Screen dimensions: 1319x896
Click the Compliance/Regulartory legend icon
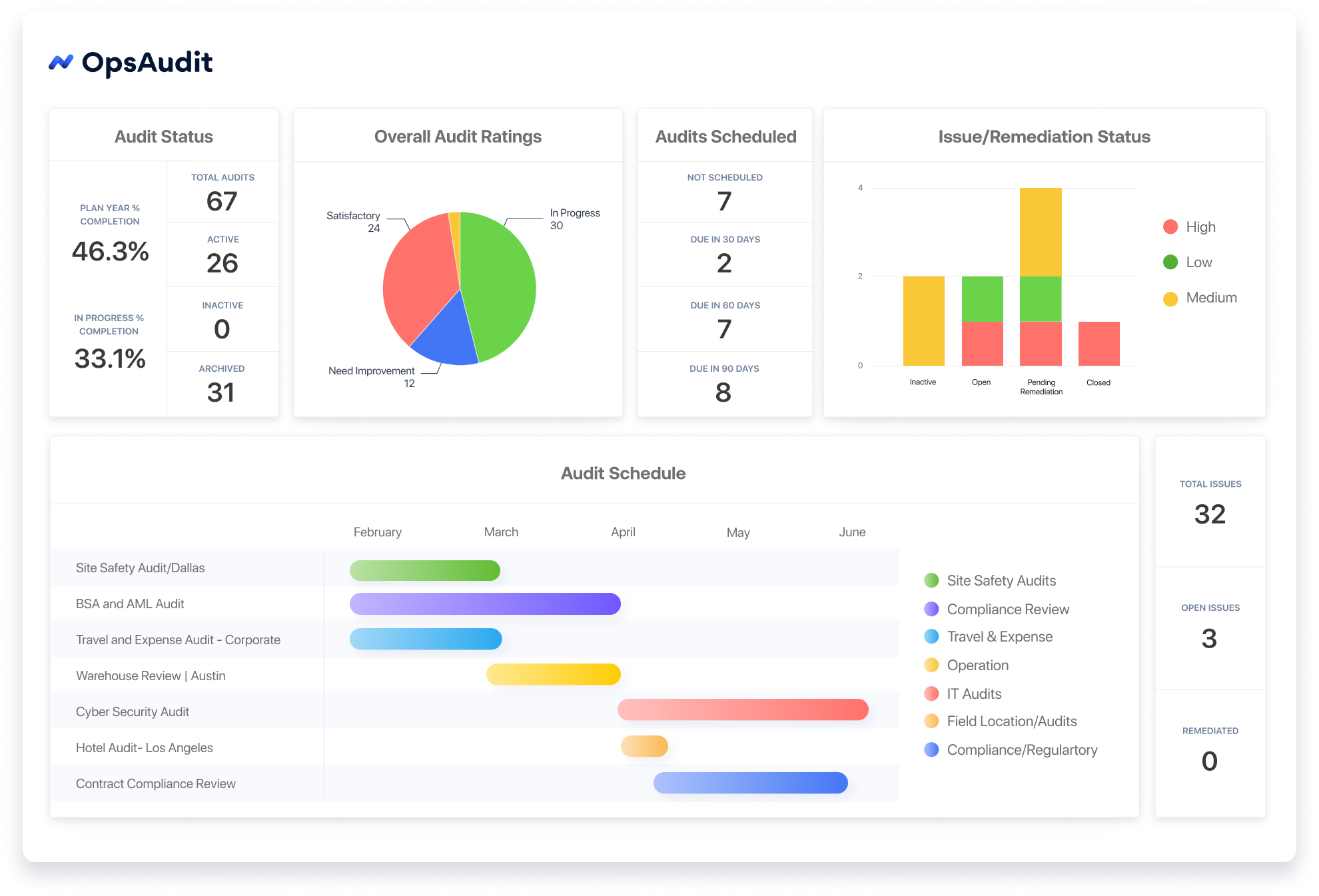coord(932,749)
